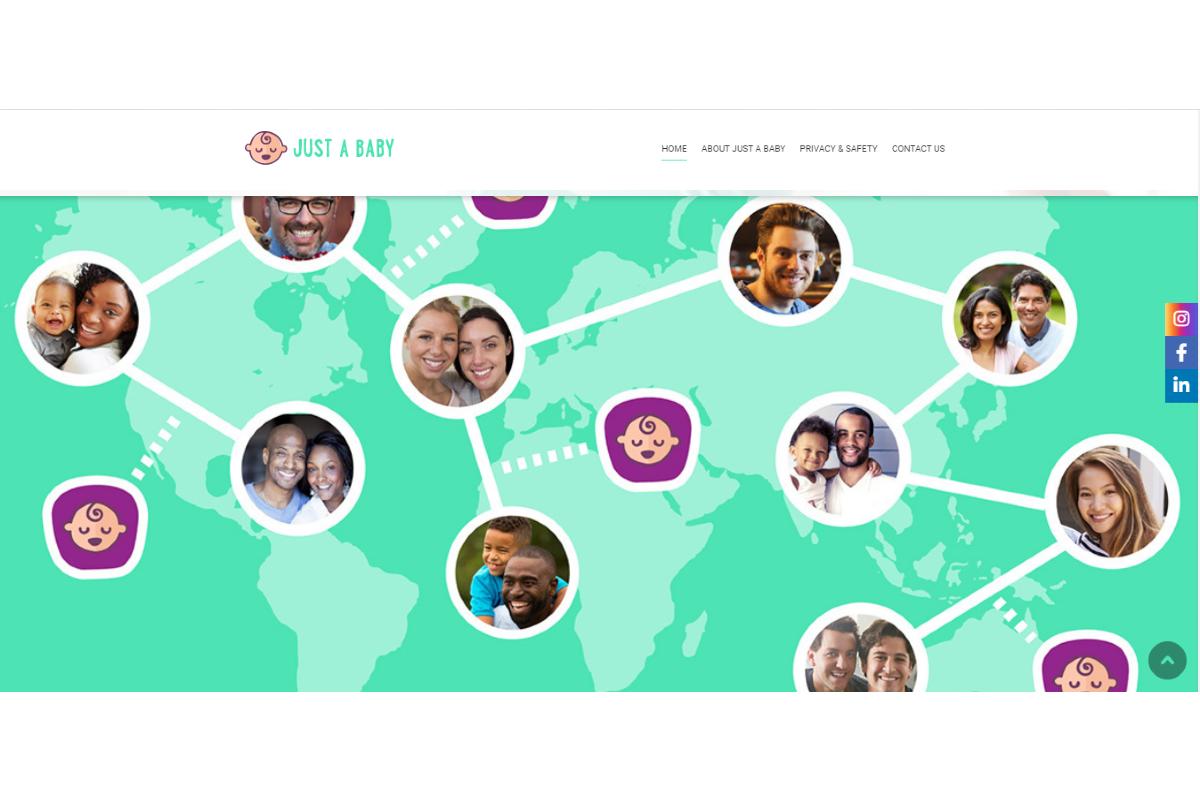
Task: Click photo of smiling woman at far right
Action: coord(1112,501)
